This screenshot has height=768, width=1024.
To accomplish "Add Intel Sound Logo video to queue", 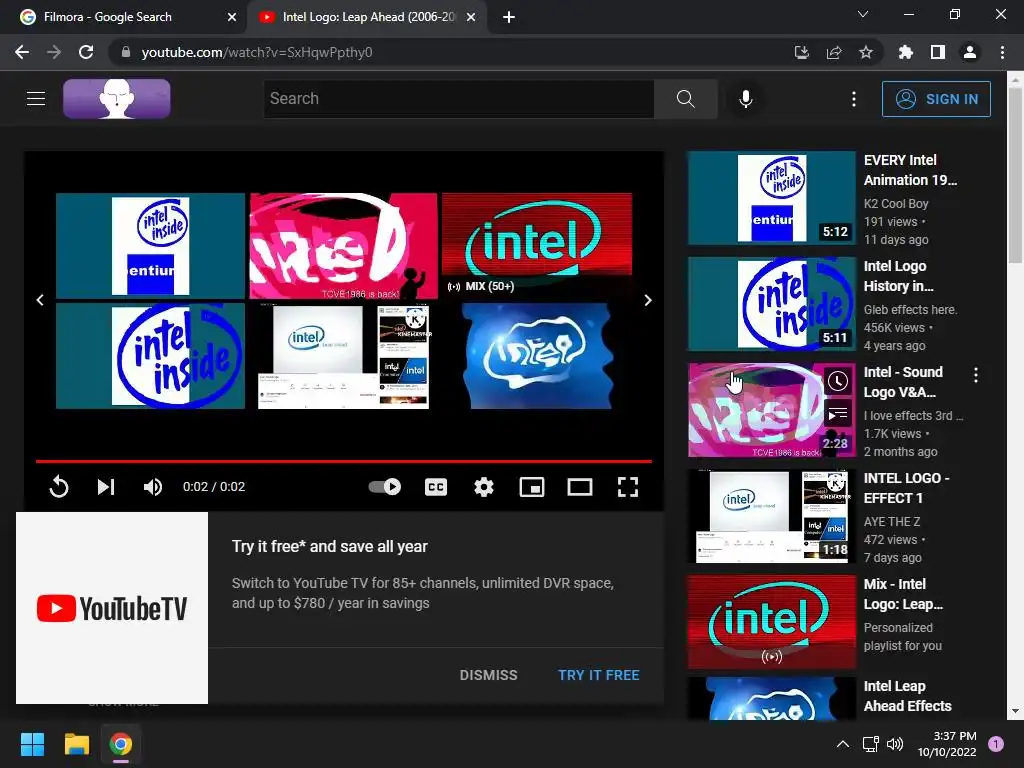I will coord(837,414).
